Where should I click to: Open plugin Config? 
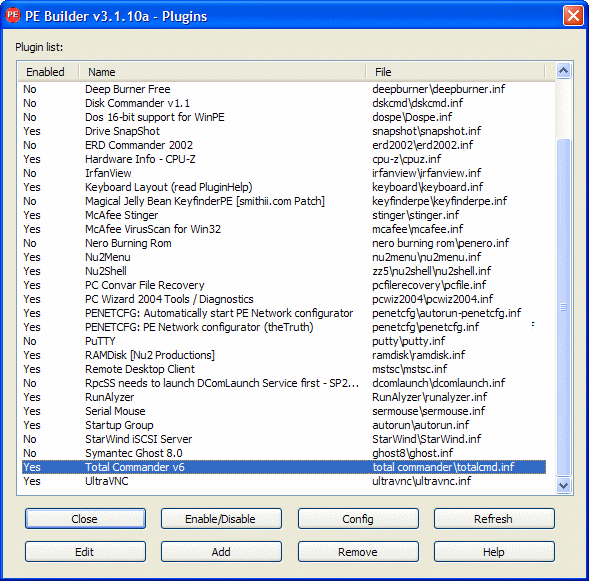(x=358, y=519)
